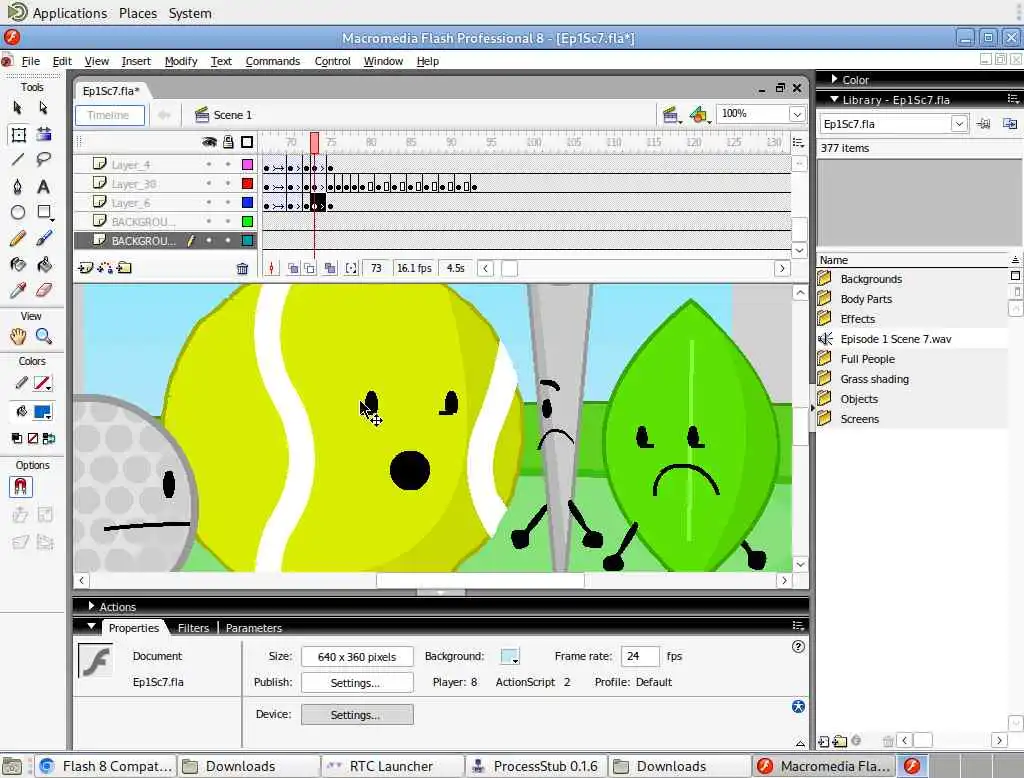Open the Body Parts library folder
Screen dimensions: 1024x778
[x=865, y=299]
